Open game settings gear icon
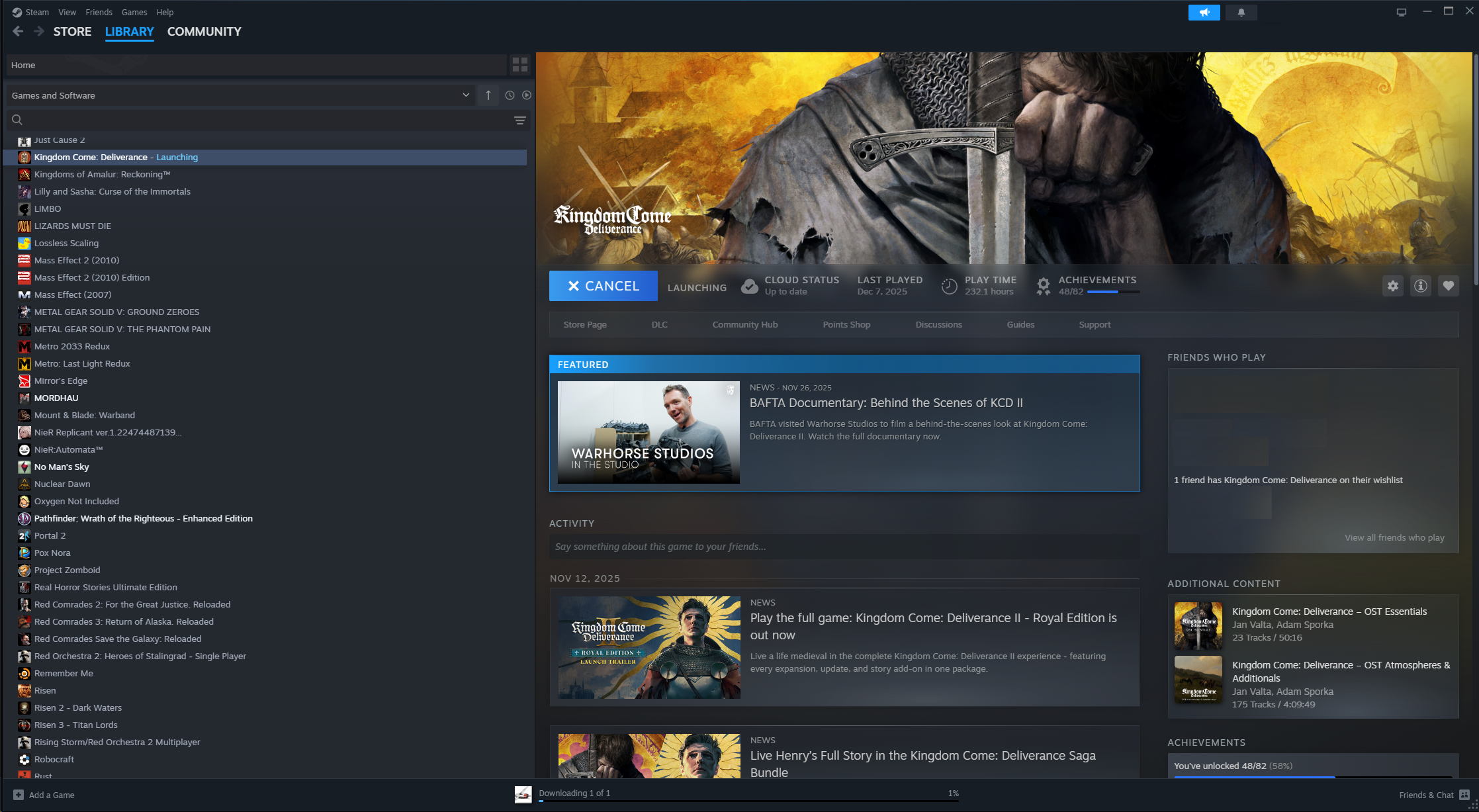The width and height of the screenshot is (1479, 812). tap(1393, 286)
